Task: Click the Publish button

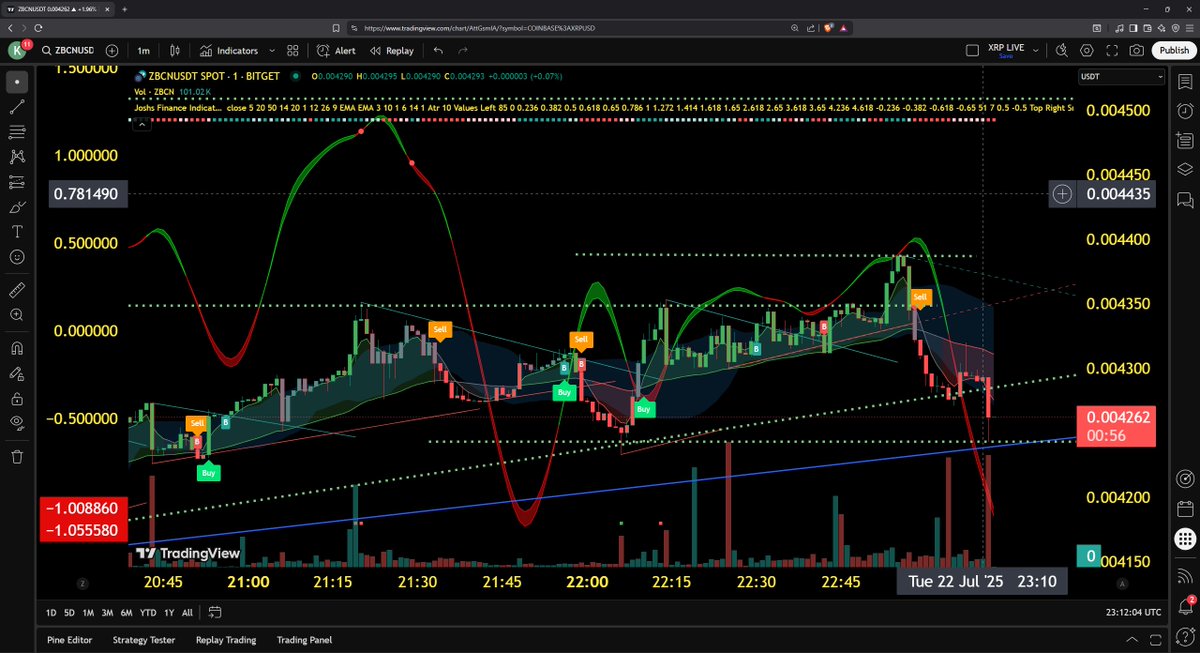Action: pyautogui.click(x=1175, y=50)
